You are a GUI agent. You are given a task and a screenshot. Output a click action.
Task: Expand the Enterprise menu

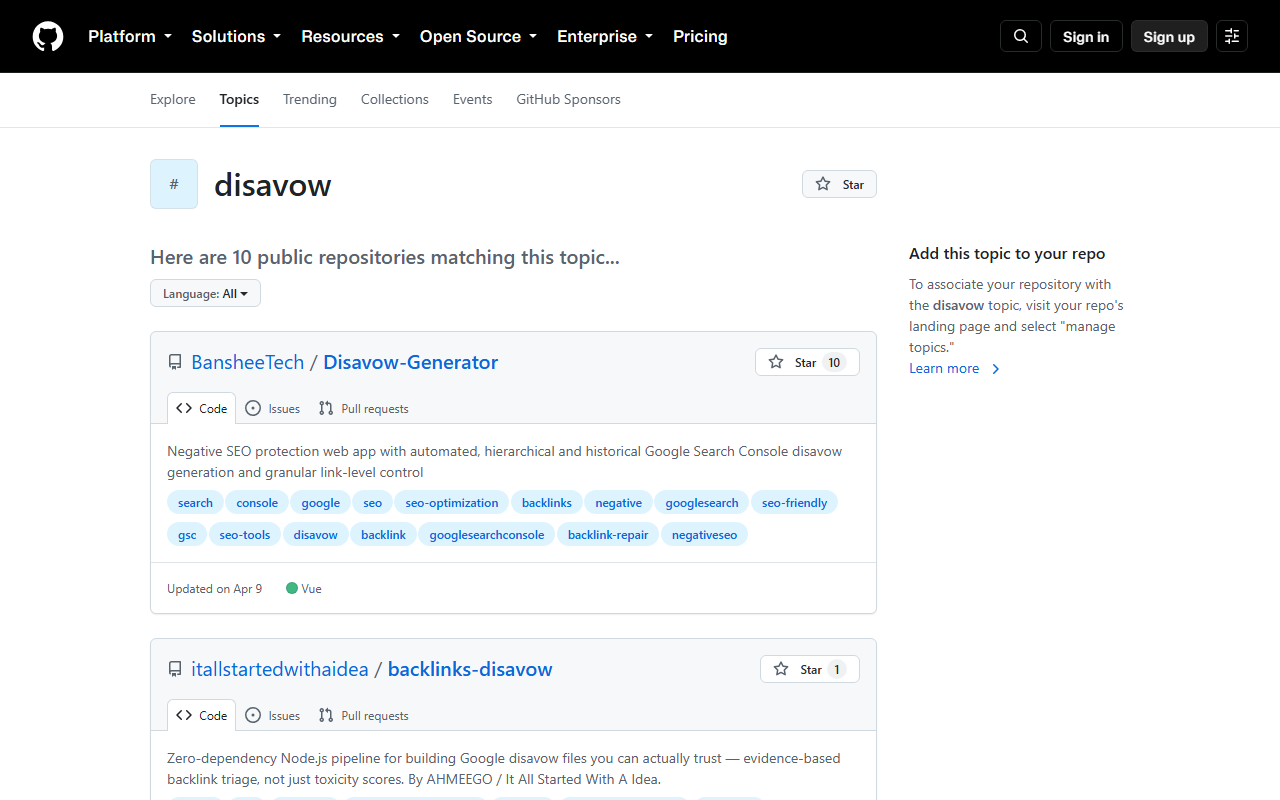(605, 36)
